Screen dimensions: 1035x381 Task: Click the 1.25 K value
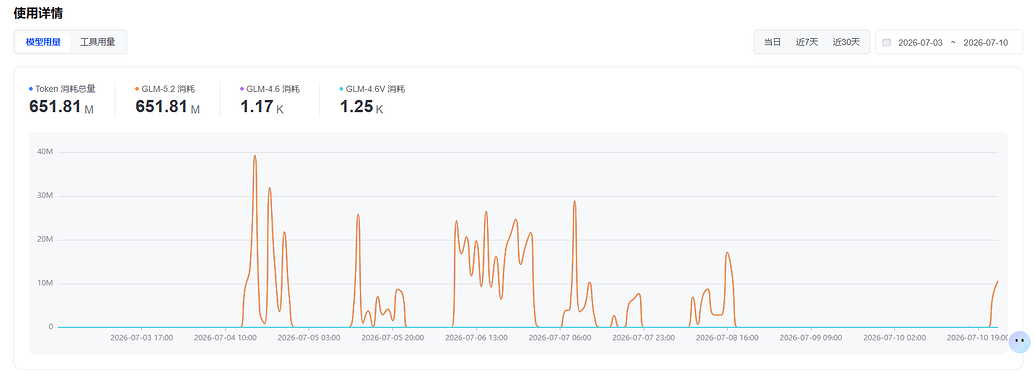point(362,106)
